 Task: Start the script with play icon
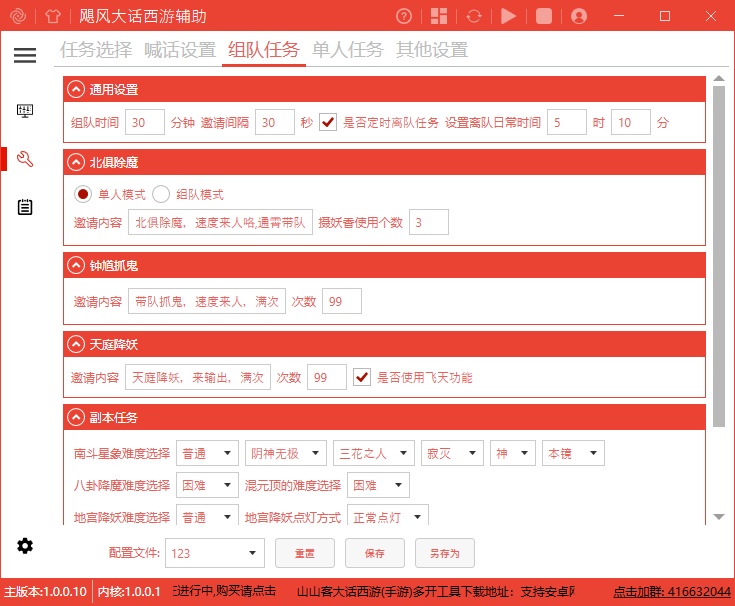tap(508, 16)
